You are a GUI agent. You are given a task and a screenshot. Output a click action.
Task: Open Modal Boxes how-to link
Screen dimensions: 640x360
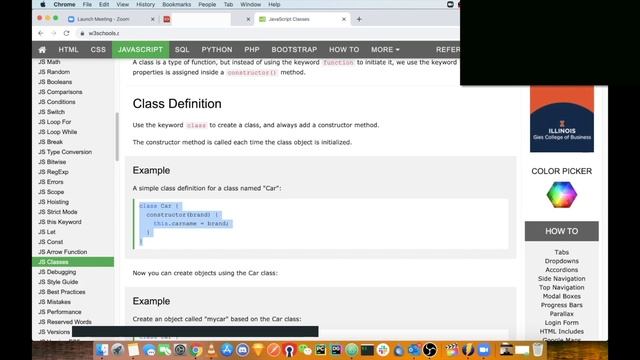click(x=562, y=296)
